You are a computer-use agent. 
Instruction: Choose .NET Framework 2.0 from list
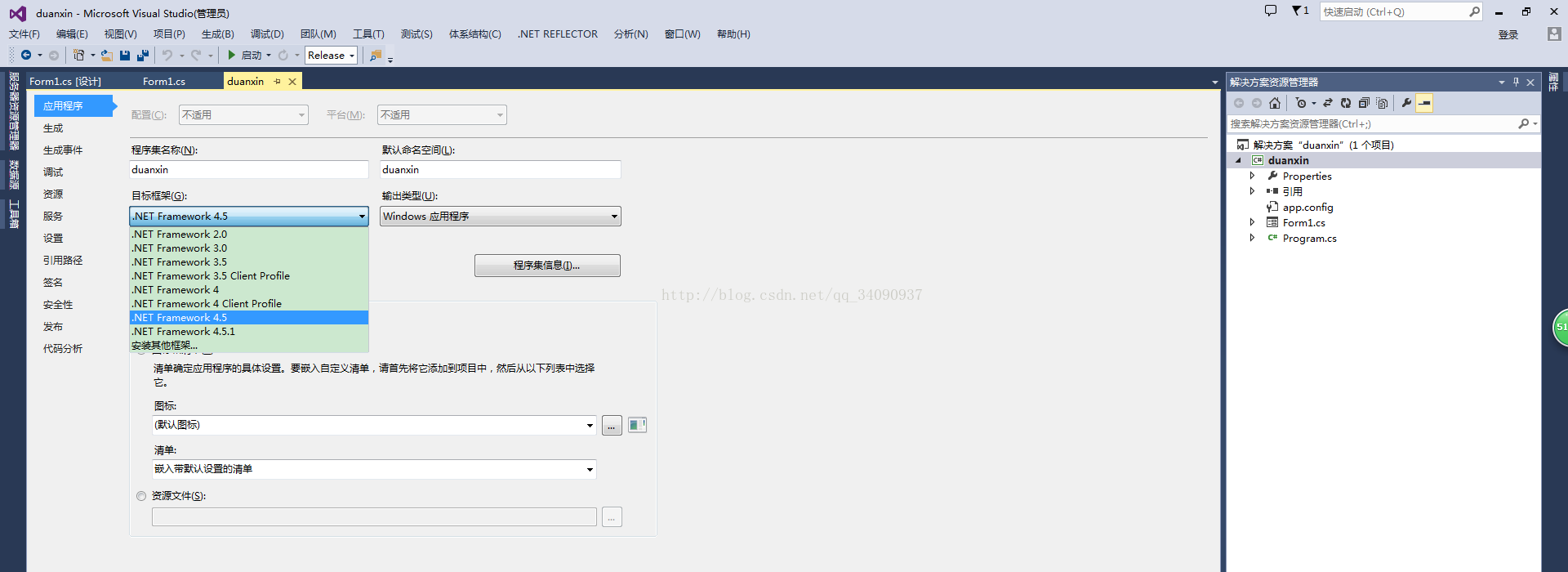pyautogui.click(x=249, y=235)
